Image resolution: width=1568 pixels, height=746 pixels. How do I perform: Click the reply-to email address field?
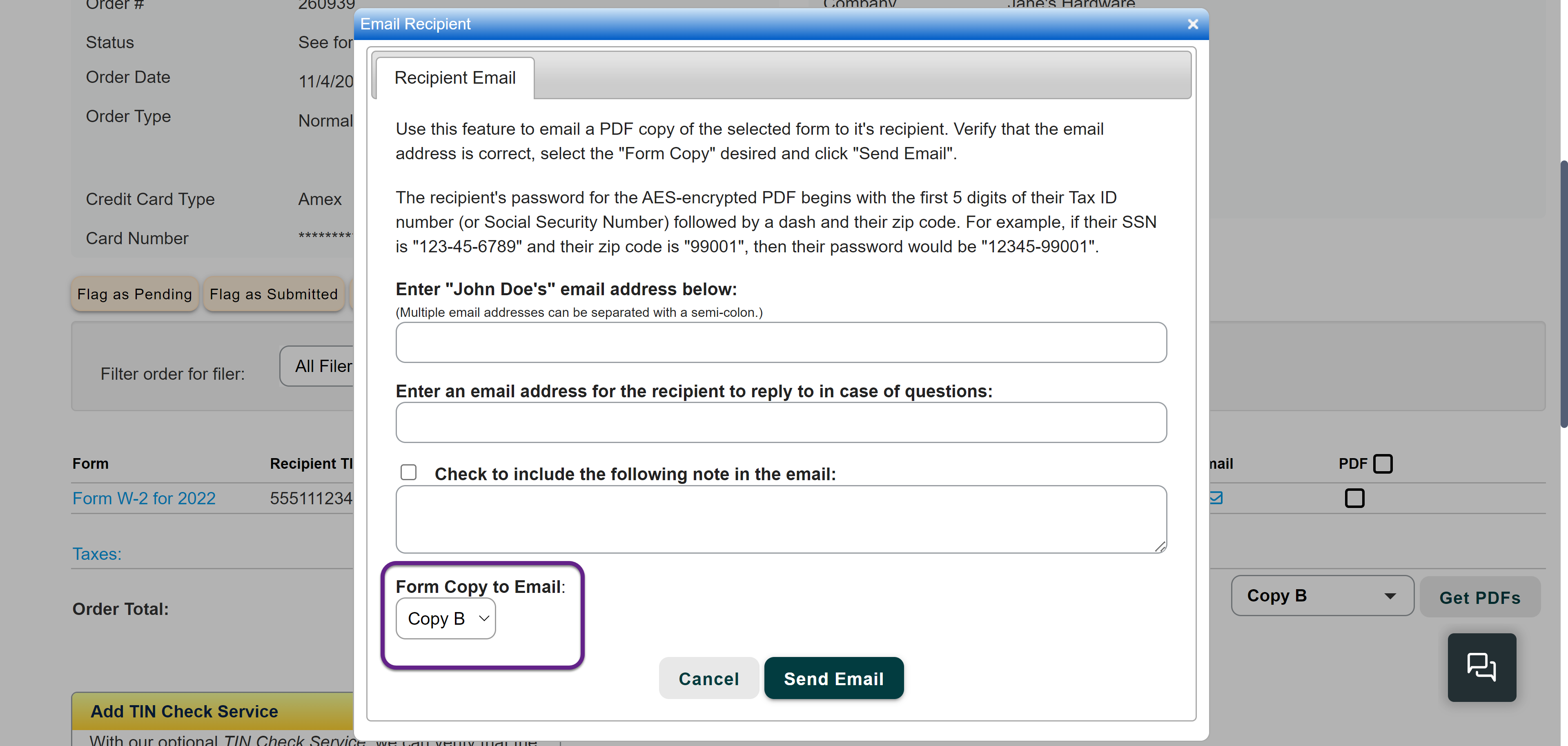point(781,422)
